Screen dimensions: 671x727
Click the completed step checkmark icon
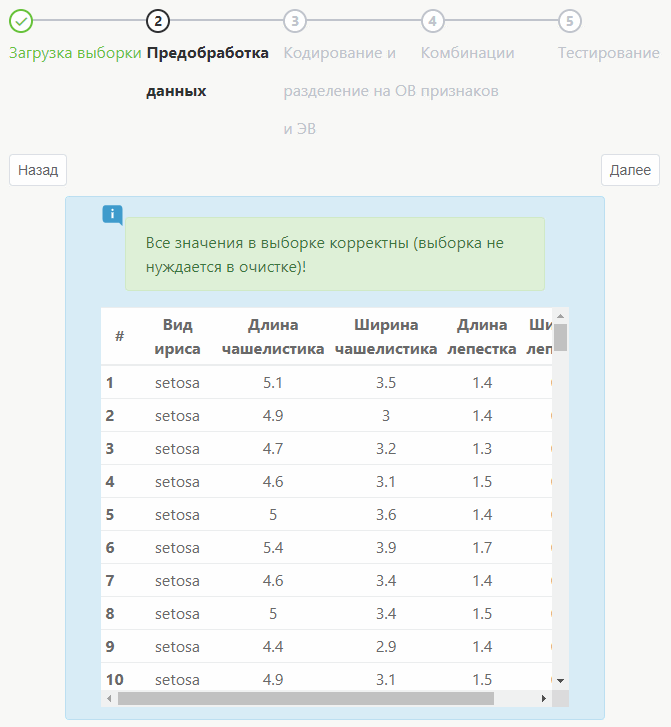[21, 21]
